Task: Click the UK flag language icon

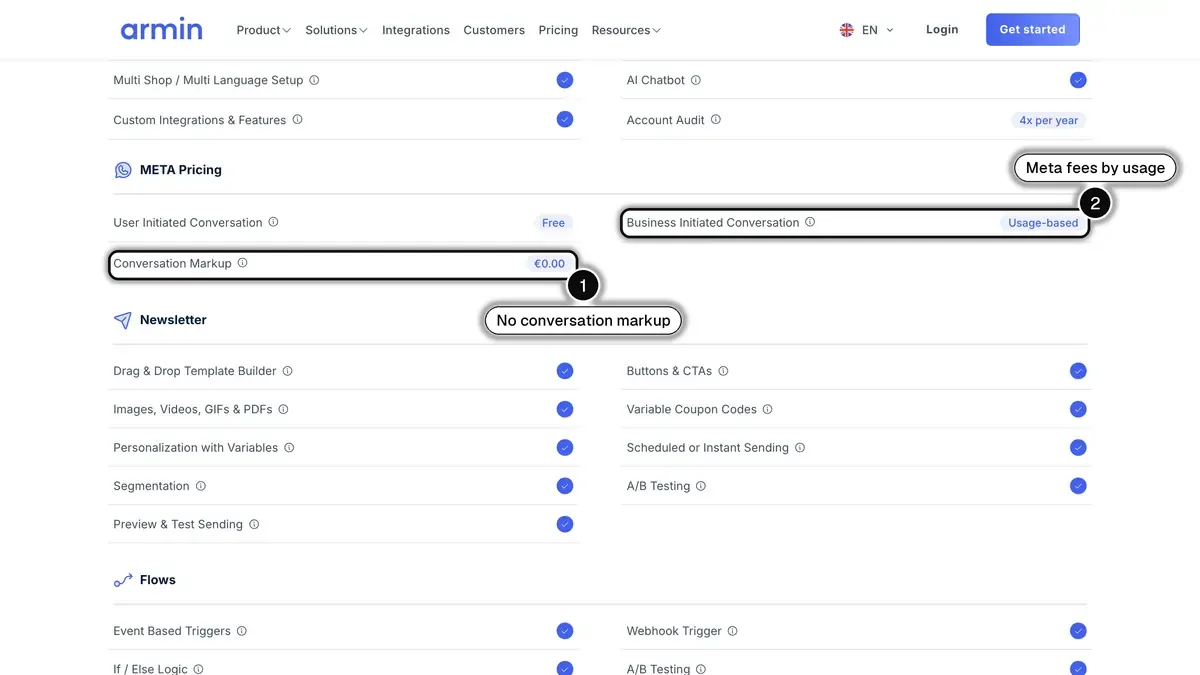Action: 847,30
